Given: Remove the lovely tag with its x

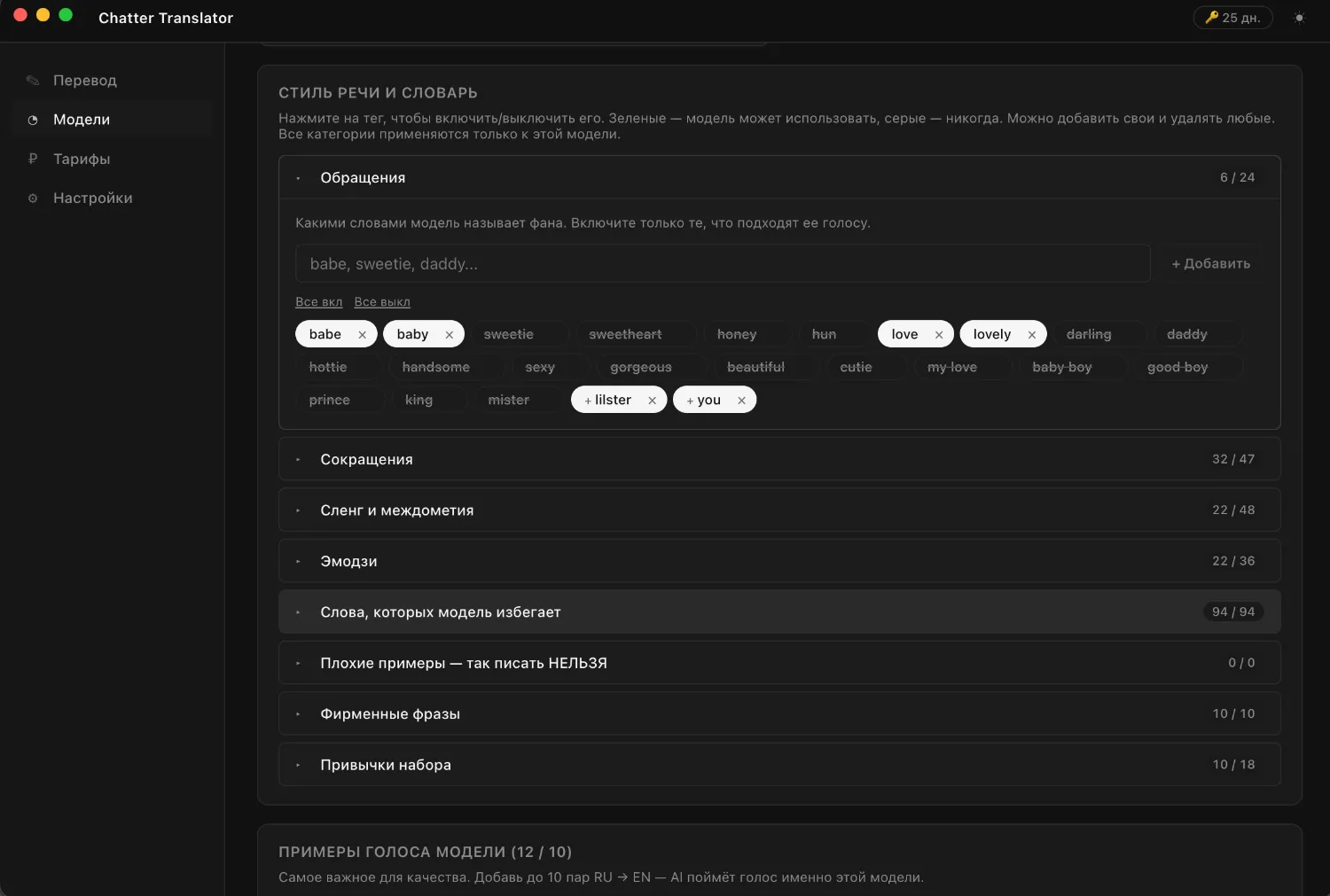Looking at the screenshot, I should click(1032, 335).
